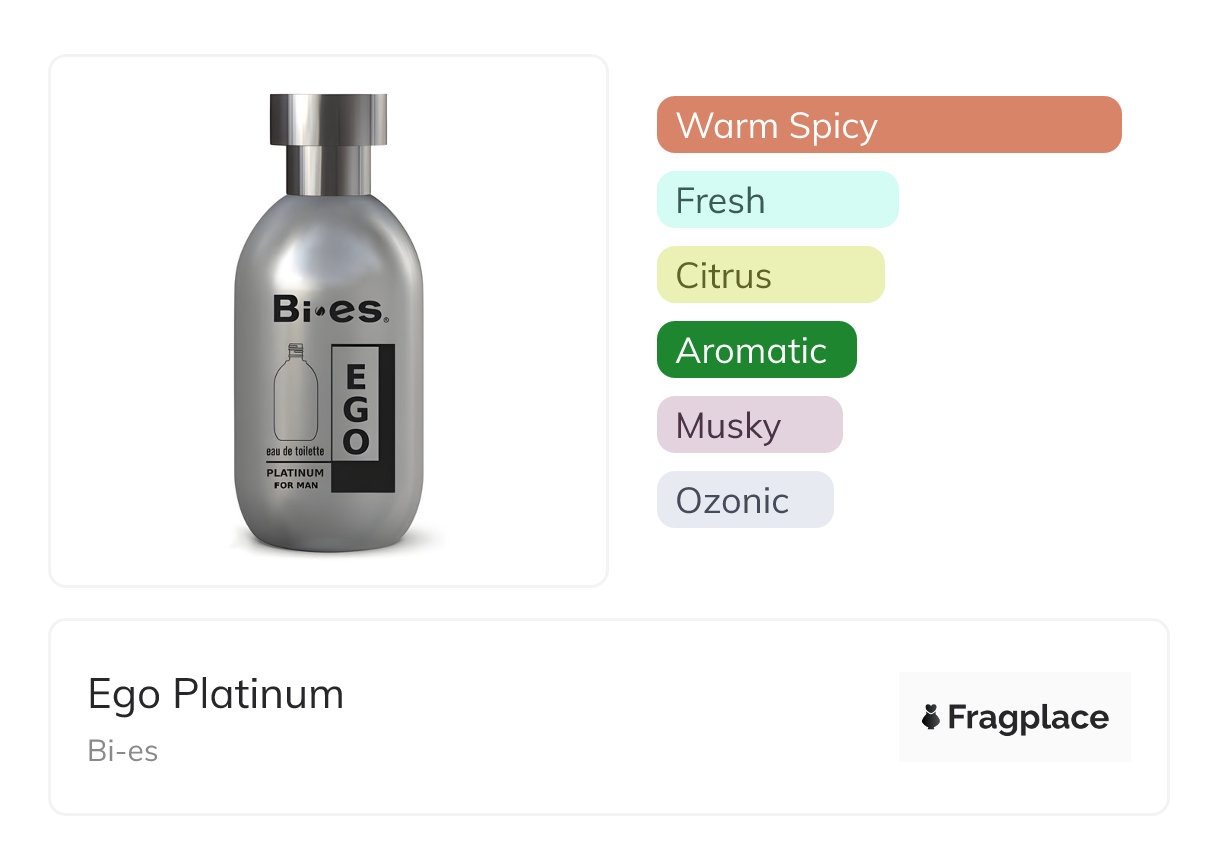Click the bottle neck below the cap
The width and height of the screenshot is (1218, 864).
point(328,170)
